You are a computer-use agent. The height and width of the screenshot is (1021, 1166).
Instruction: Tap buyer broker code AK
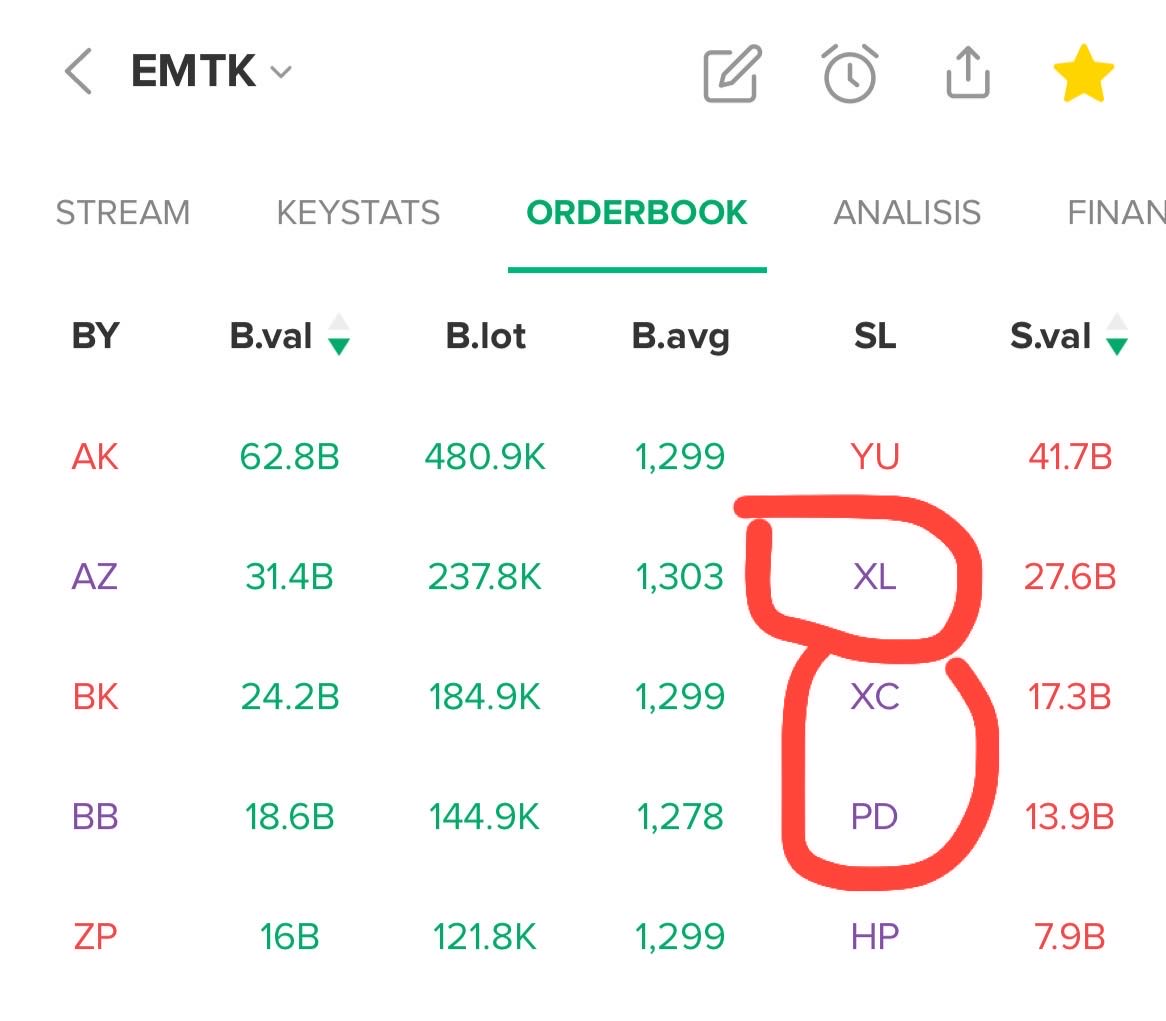coord(95,457)
